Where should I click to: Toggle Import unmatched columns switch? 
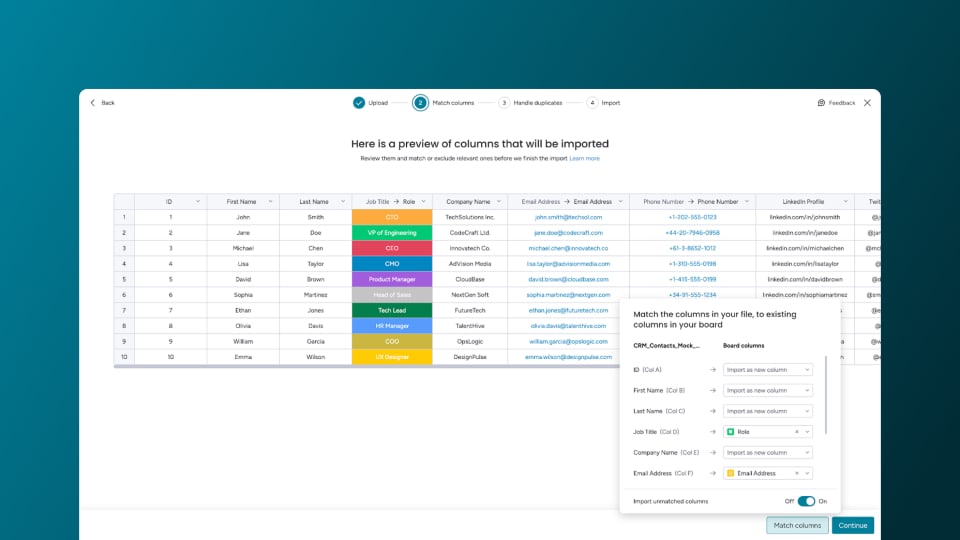806,501
